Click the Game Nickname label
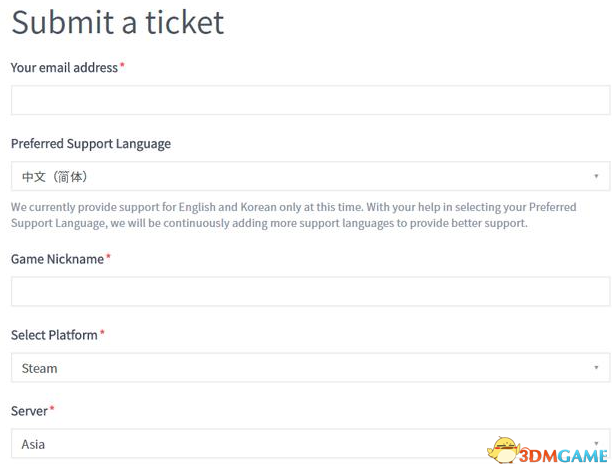 coord(57,259)
